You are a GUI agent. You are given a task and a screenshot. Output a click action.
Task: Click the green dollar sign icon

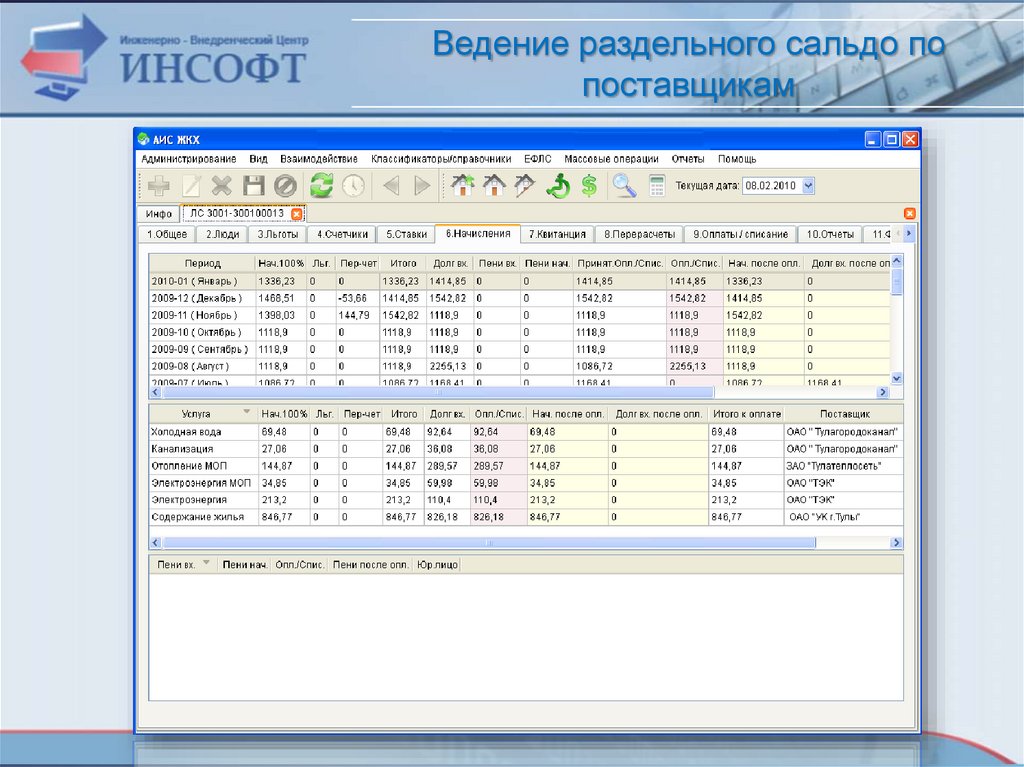tap(590, 186)
